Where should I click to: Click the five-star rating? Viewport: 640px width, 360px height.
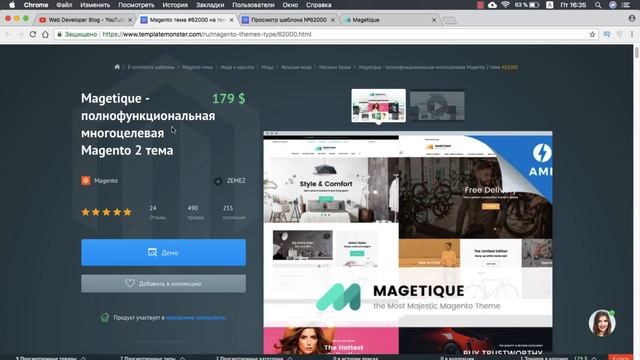106,212
